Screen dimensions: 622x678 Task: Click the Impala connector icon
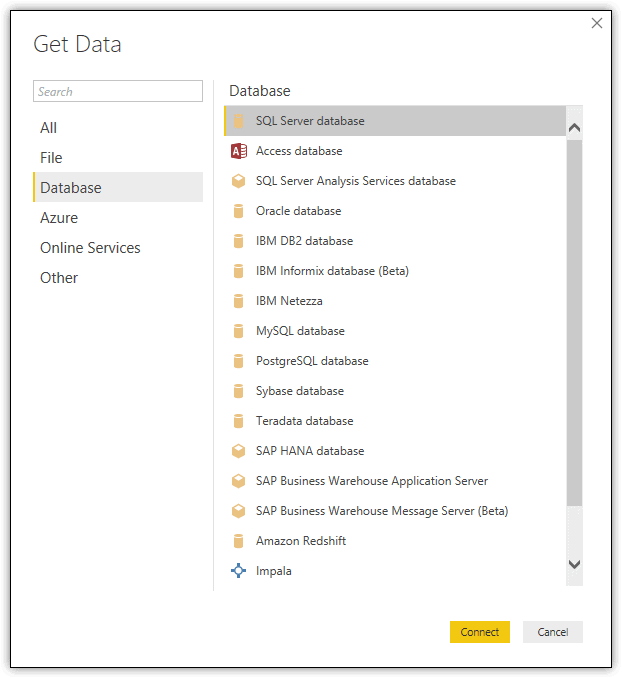[238, 571]
